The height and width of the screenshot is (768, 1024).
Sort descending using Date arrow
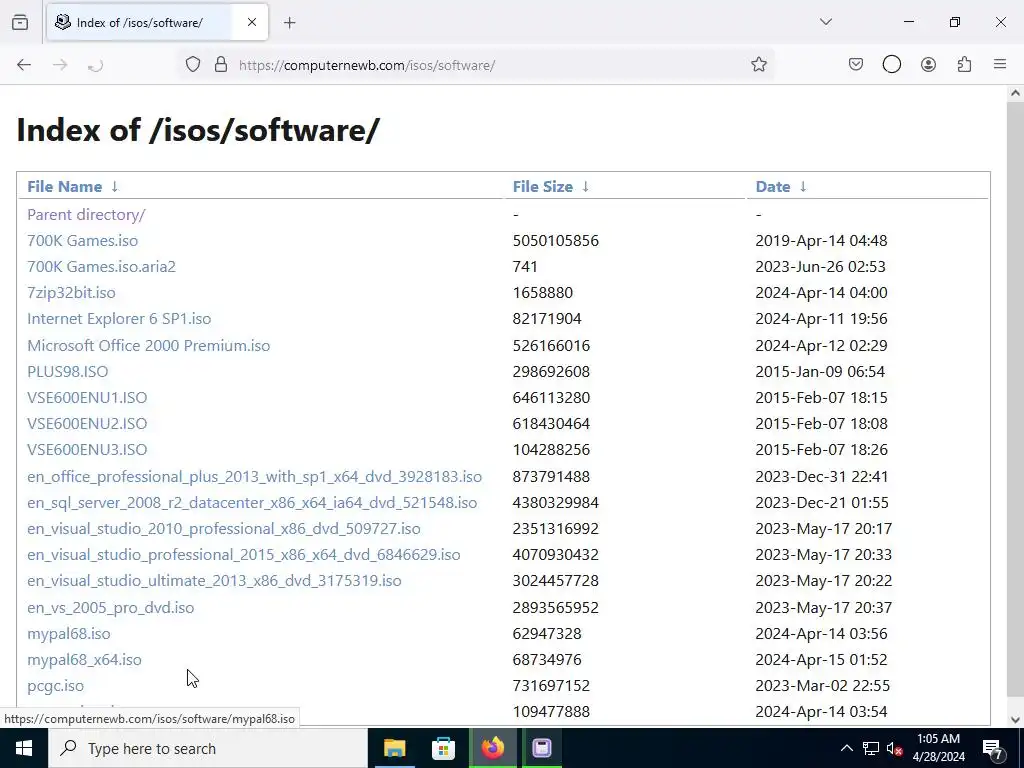click(803, 186)
